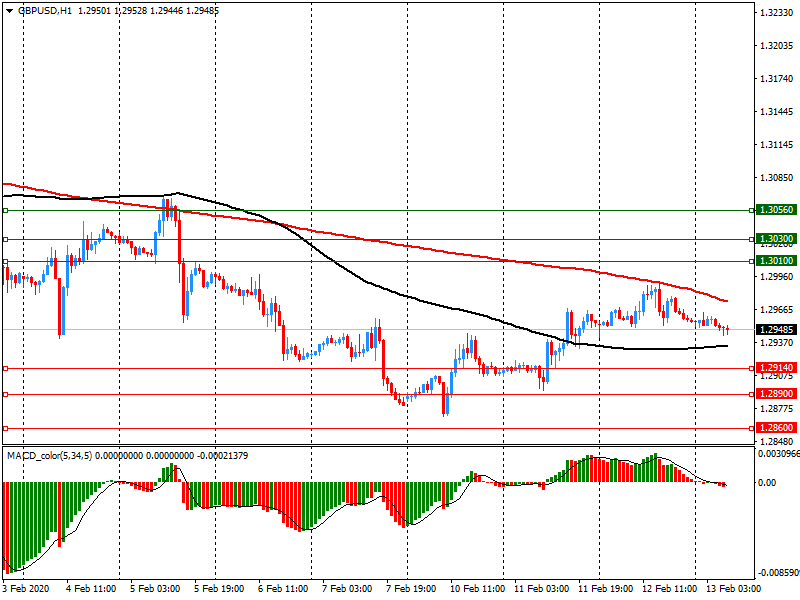Select the green 1.30100 resistance level label
Image resolution: width=800 pixels, height=600 pixels.
pos(776,261)
